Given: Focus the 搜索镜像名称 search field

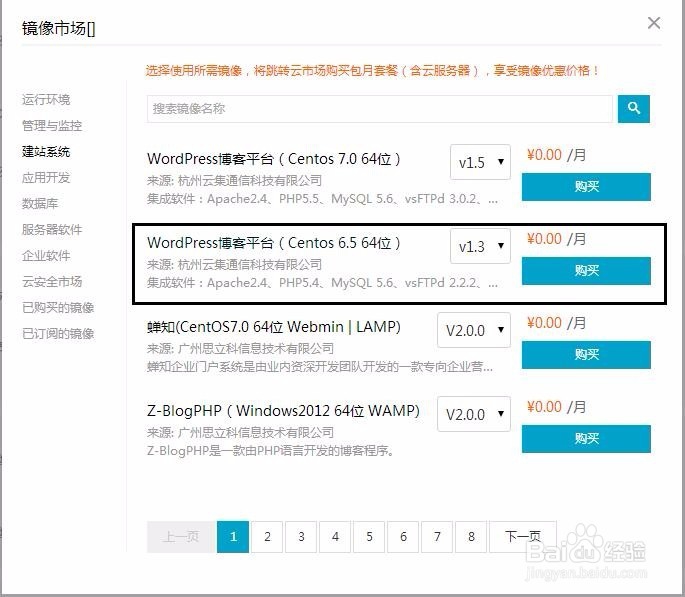Looking at the screenshot, I should [x=380, y=109].
